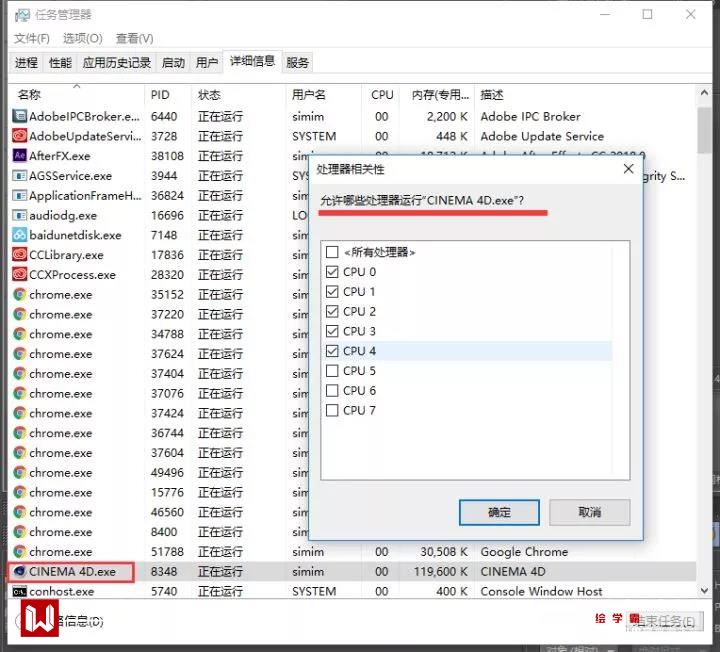The height and width of the screenshot is (652, 720).
Task: Switch to the 性能 tab
Action: tap(60, 62)
